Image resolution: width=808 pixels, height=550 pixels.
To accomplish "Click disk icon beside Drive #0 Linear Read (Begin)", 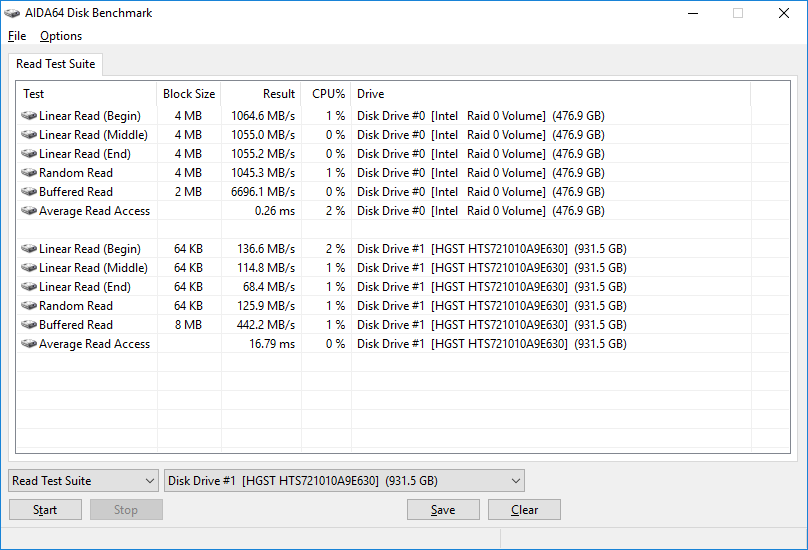I will 29,116.
